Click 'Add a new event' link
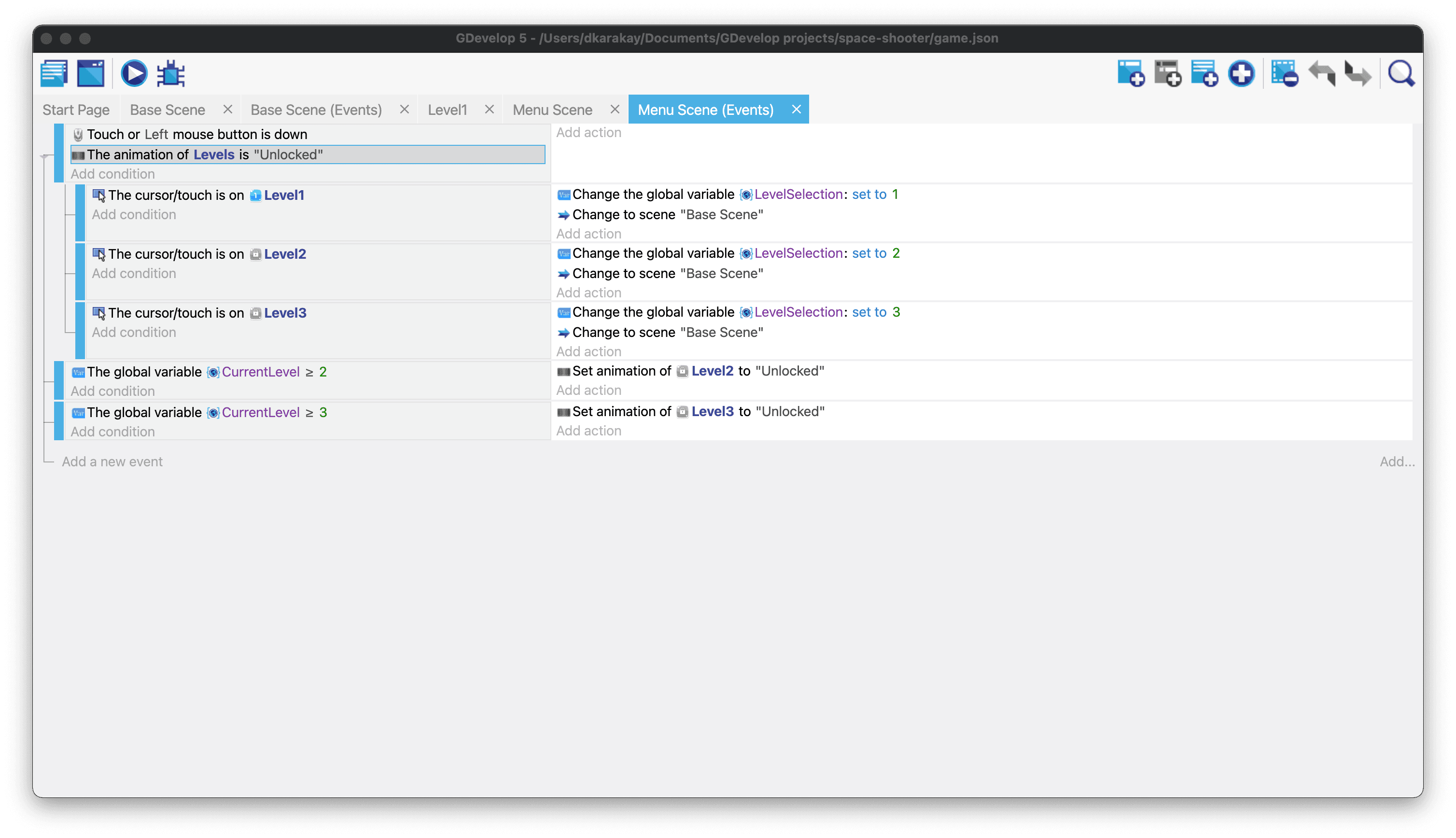 coord(112,461)
